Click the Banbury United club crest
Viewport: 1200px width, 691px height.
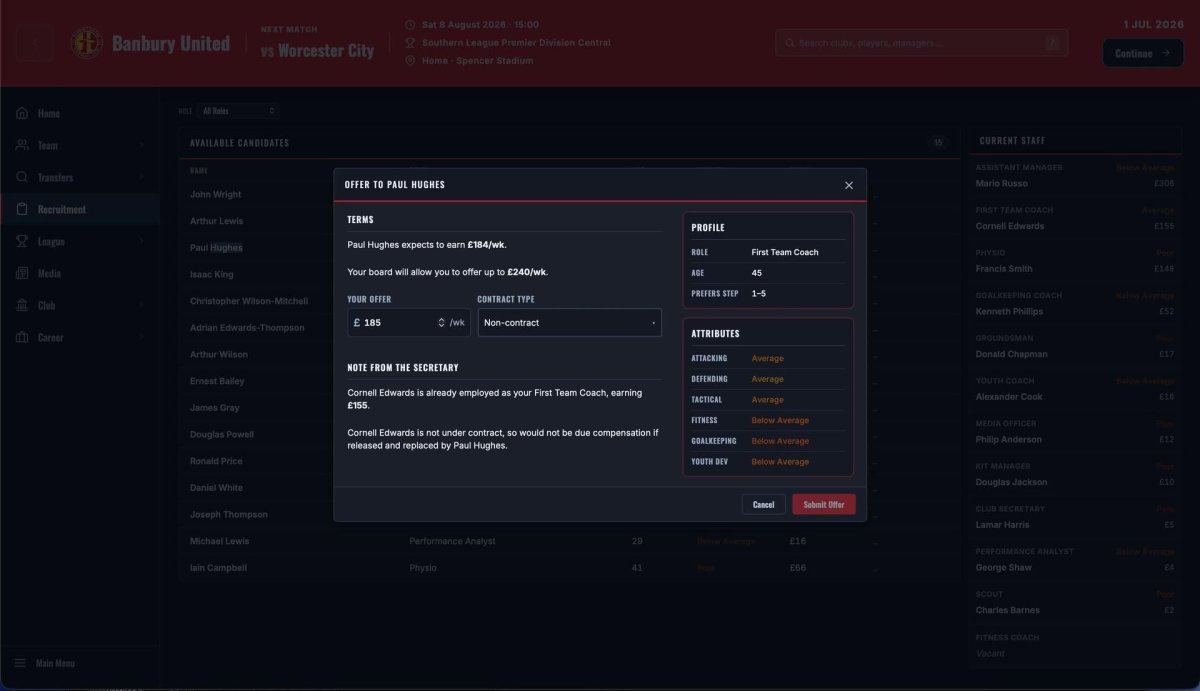pos(87,43)
